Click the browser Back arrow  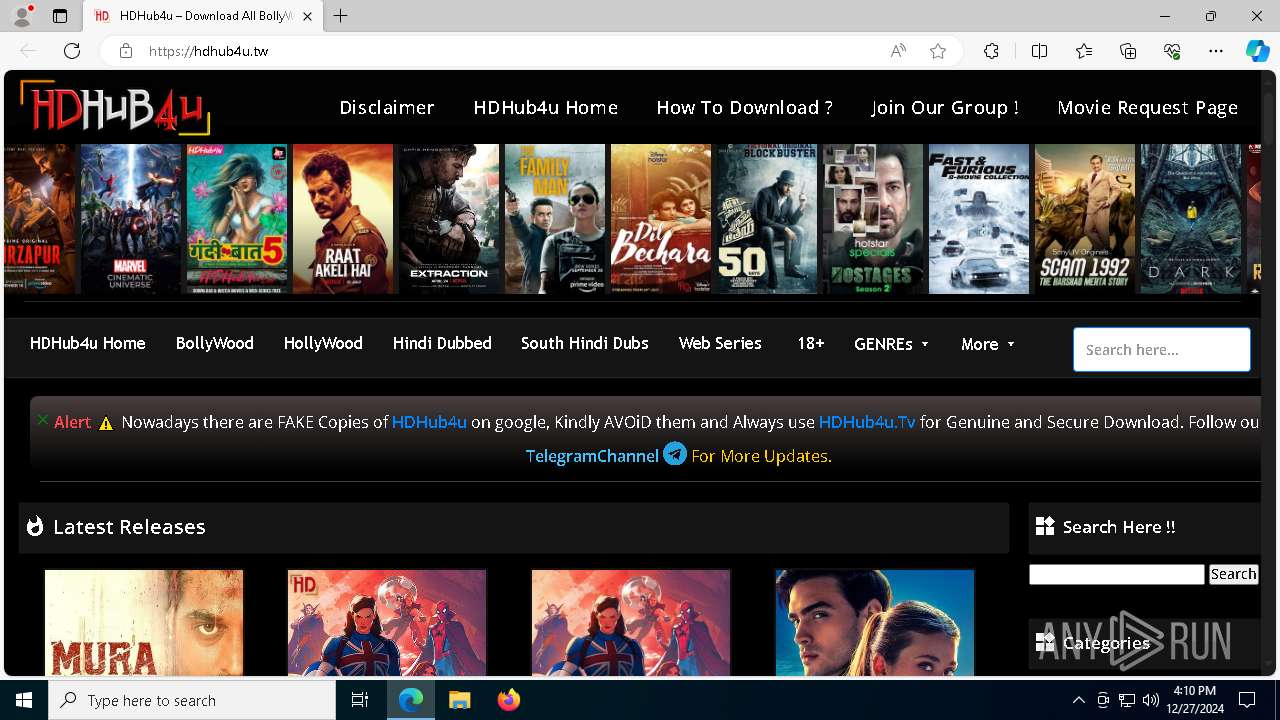pos(28,51)
